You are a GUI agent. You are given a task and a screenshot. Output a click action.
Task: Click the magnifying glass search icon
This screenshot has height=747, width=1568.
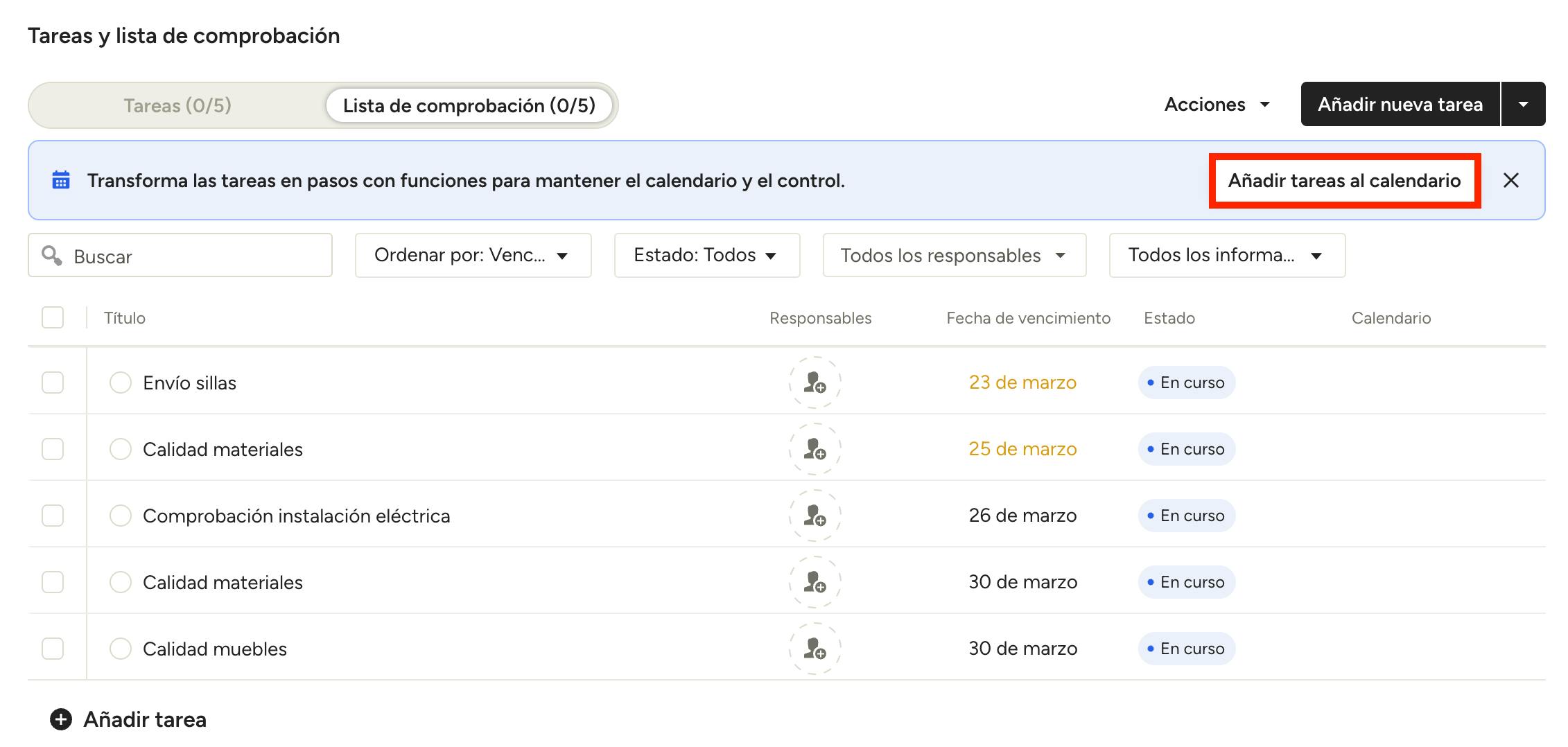[x=51, y=256]
